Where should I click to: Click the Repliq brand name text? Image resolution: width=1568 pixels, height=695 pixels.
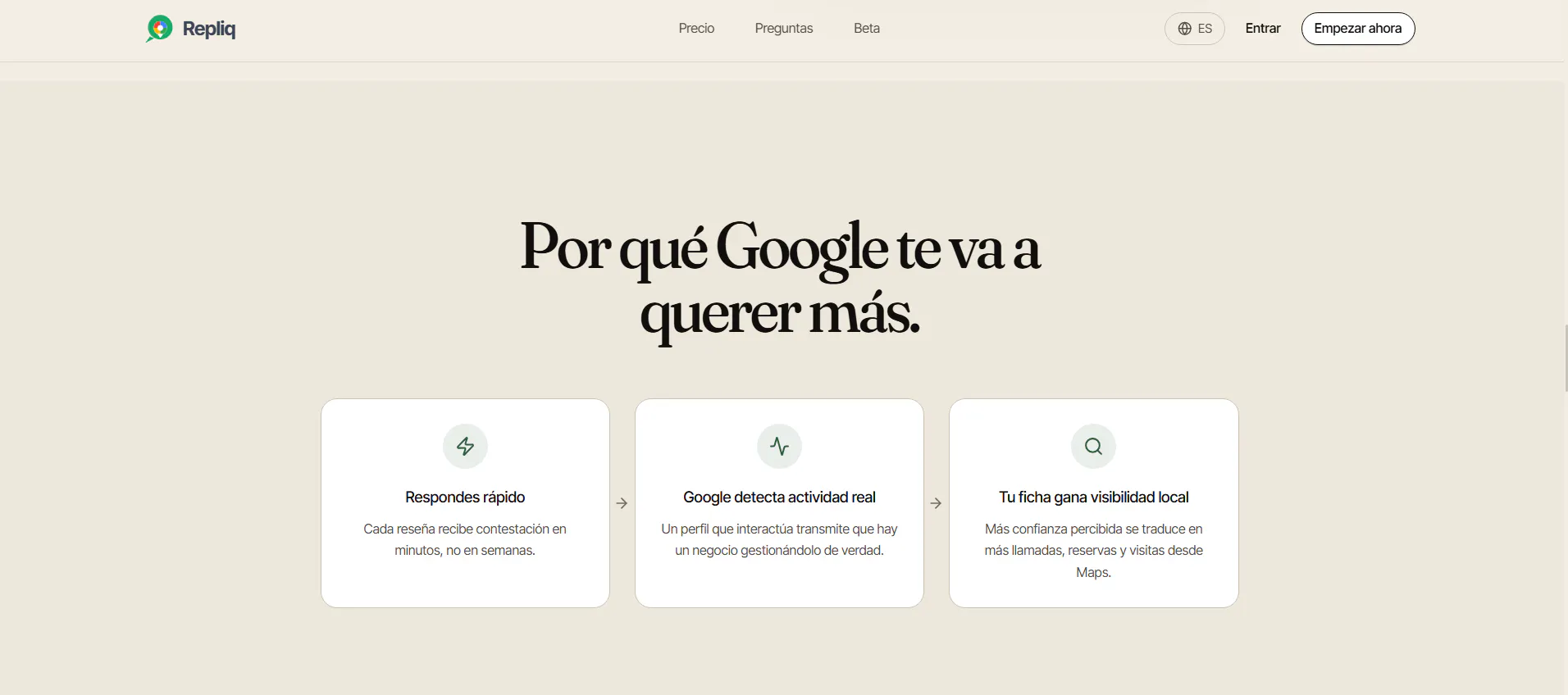pos(209,29)
